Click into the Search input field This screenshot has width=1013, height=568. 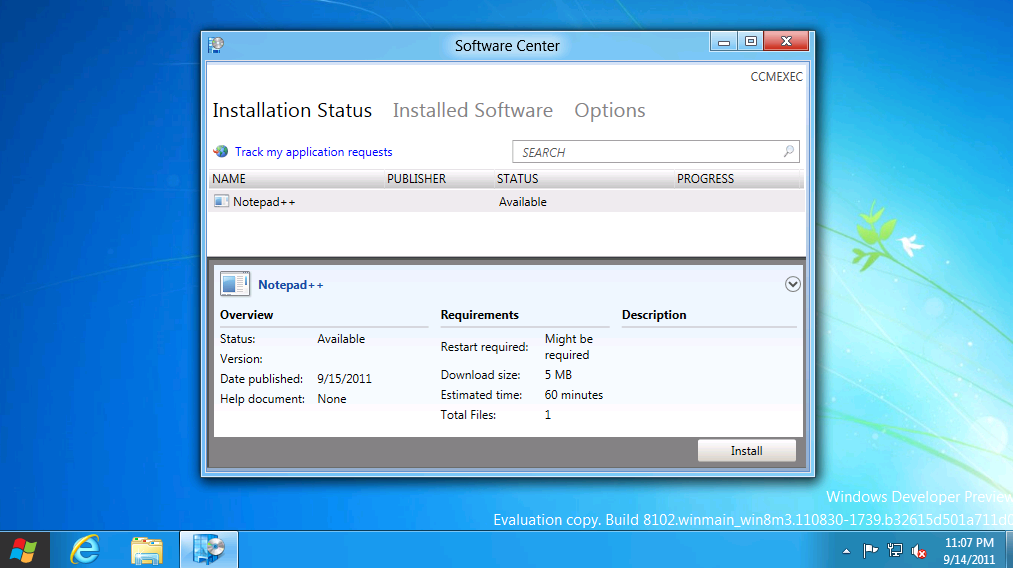point(645,152)
